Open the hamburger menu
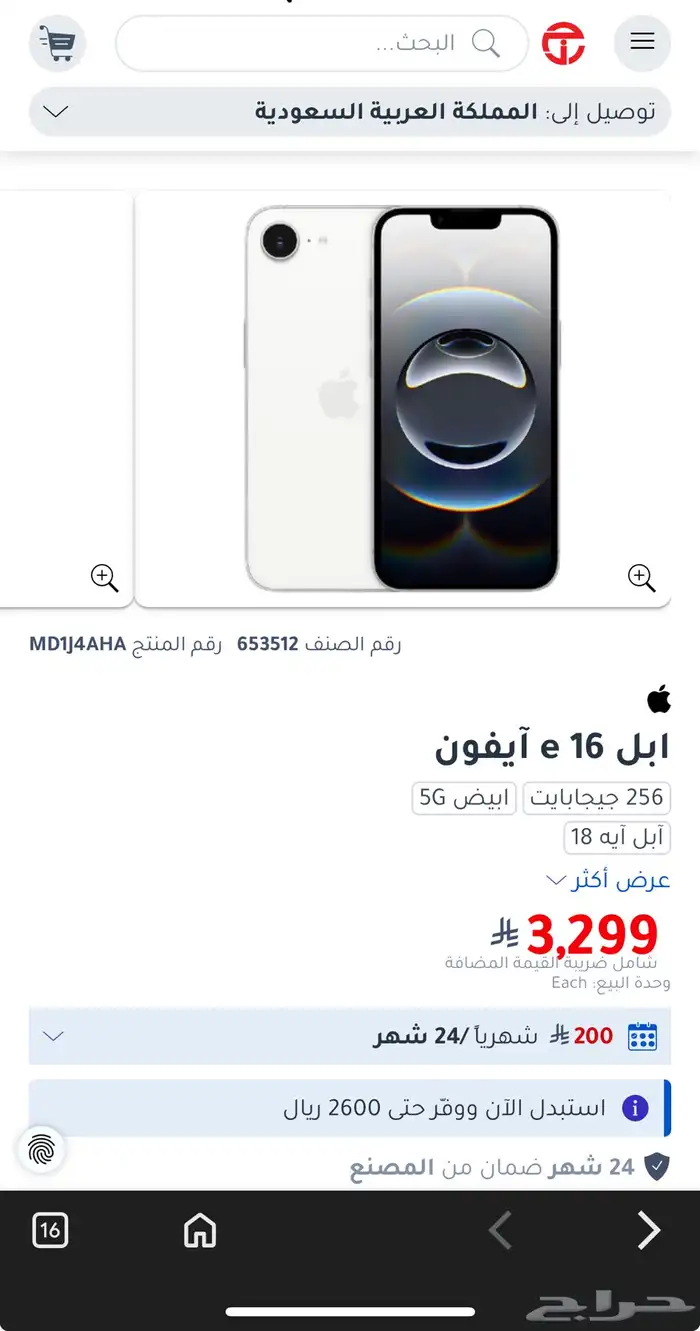 click(642, 43)
